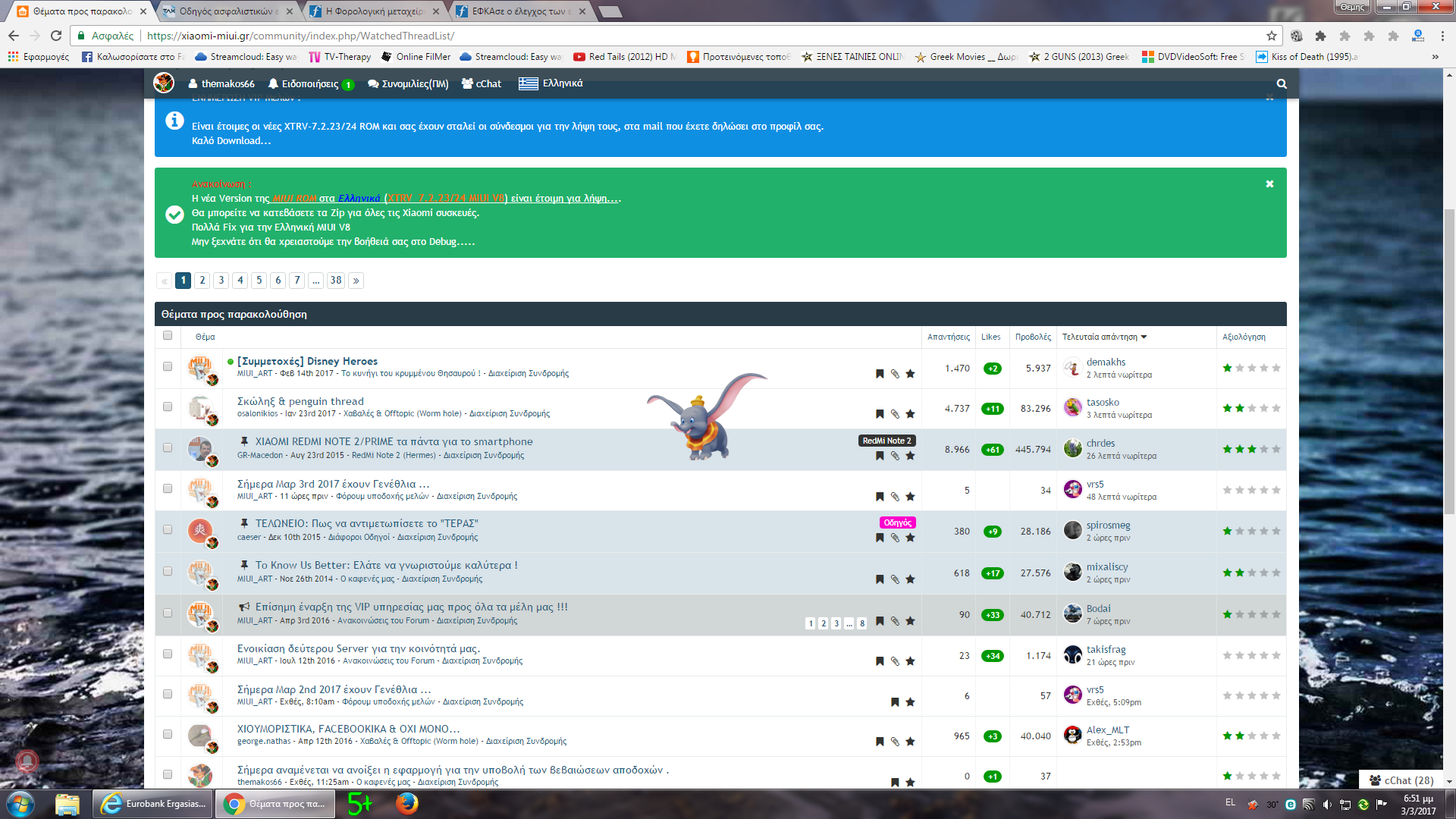
Task: Click the forum search magnifier icon
Action: click(x=1282, y=84)
